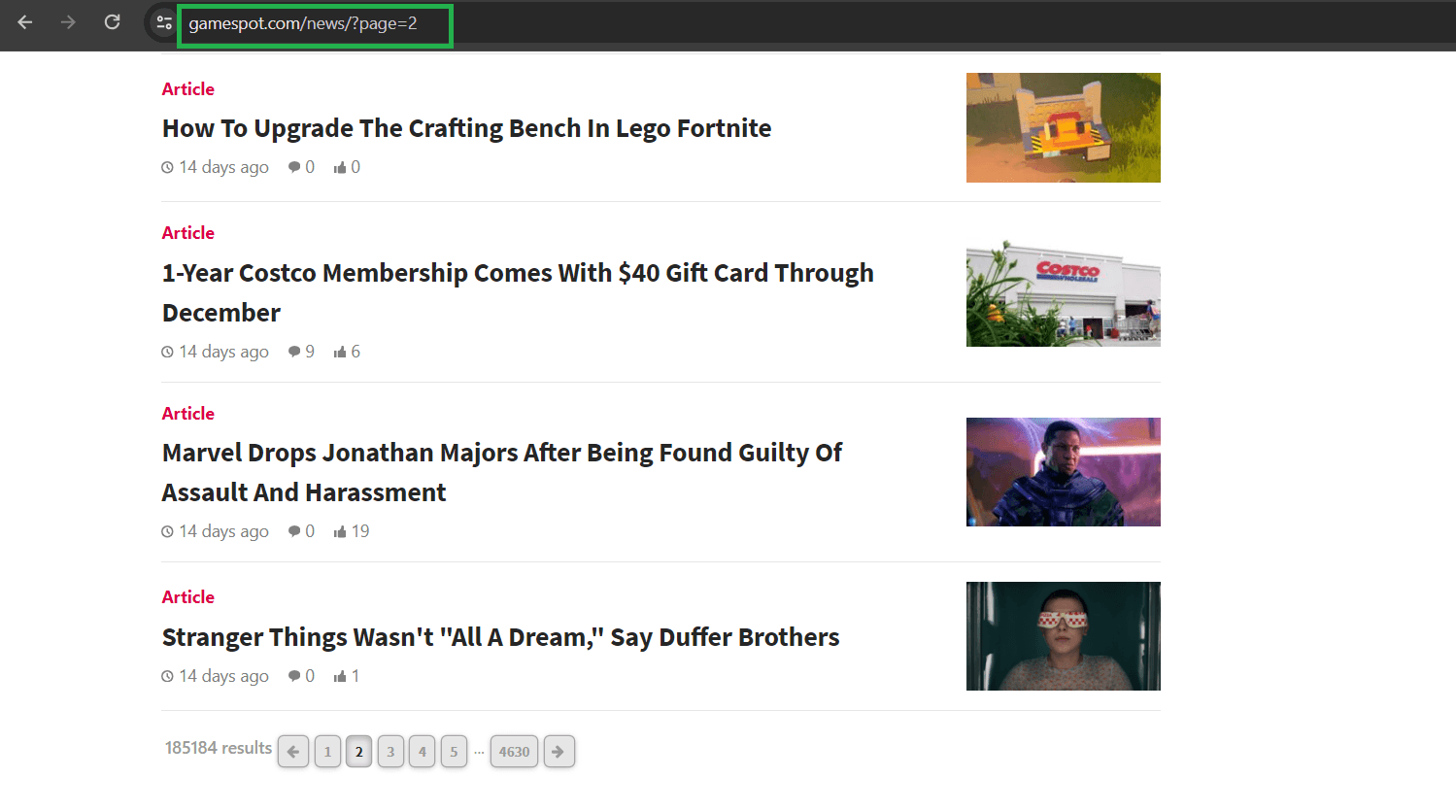Jump to last page 4630

pyautogui.click(x=514, y=752)
